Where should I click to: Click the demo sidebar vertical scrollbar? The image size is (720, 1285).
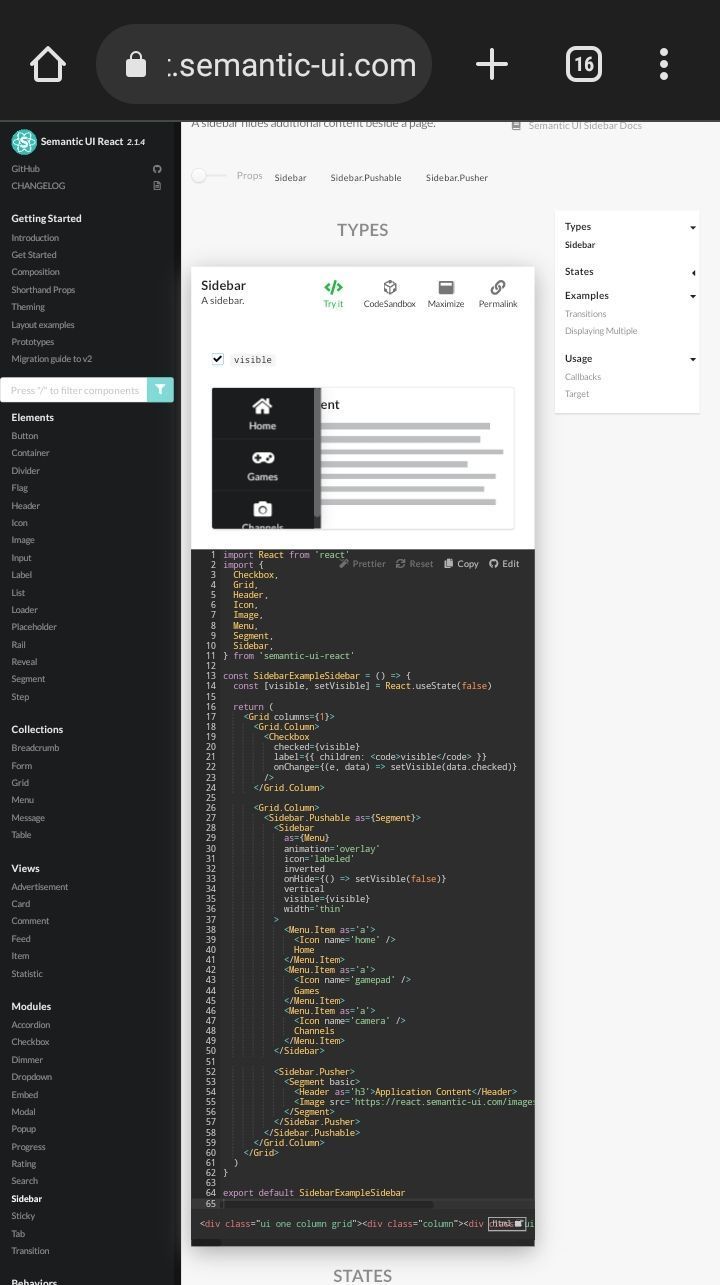coord(317,453)
